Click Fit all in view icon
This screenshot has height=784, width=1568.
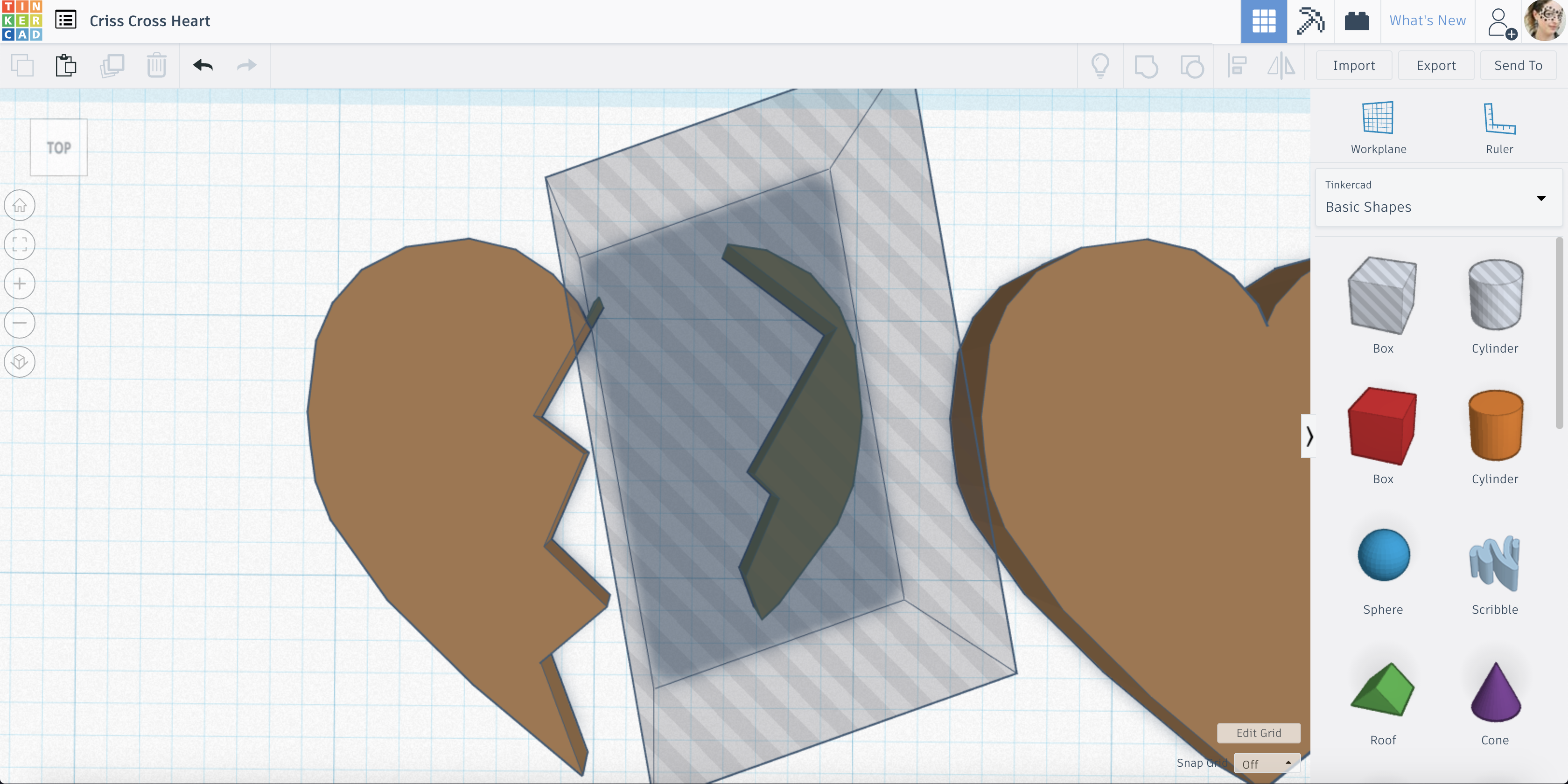[x=20, y=244]
